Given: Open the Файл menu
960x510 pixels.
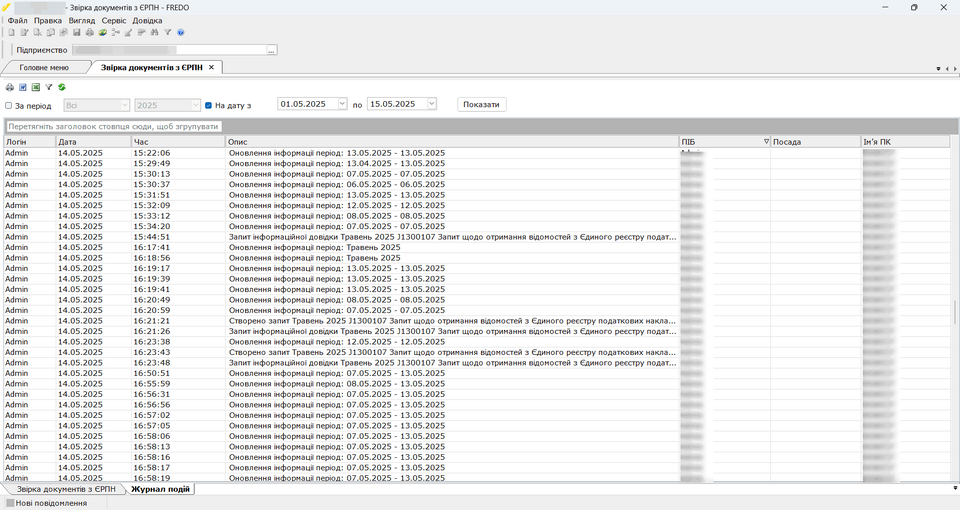Looking at the screenshot, I should [17, 20].
